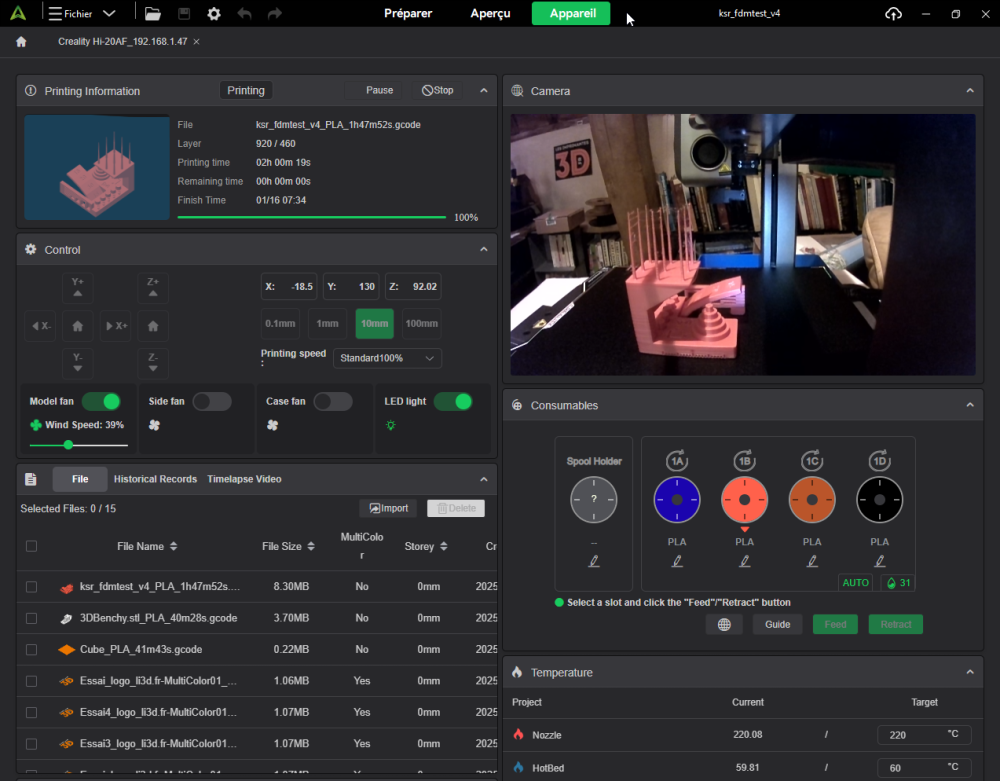1000x781 pixels.
Task: Home the Z axis with house icon
Action: point(153,326)
